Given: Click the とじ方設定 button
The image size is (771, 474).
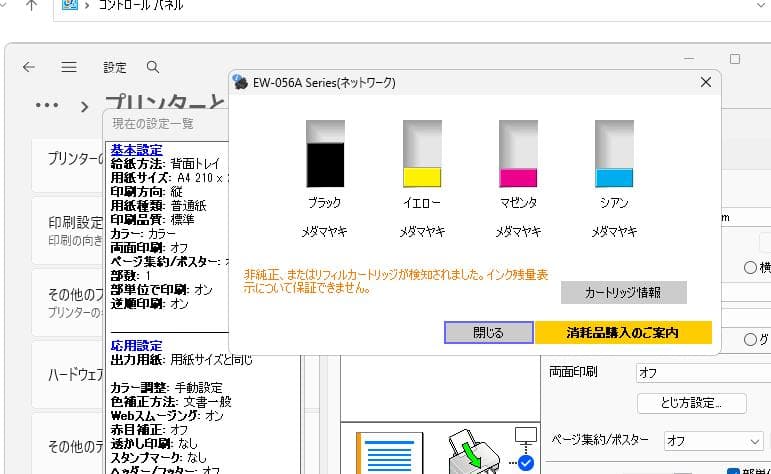Looking at the screenshot, I should coord(691,403).
